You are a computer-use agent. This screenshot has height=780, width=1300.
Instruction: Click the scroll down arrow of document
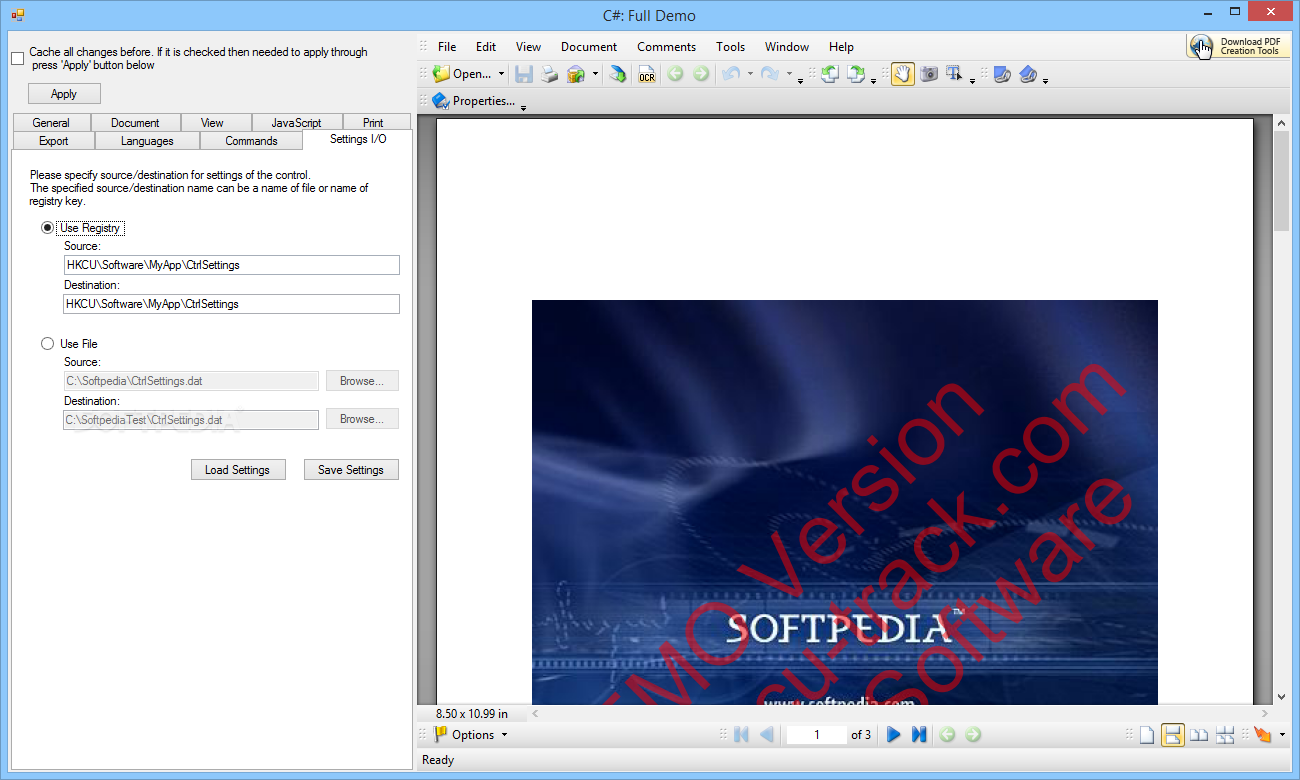(1281, 697)
